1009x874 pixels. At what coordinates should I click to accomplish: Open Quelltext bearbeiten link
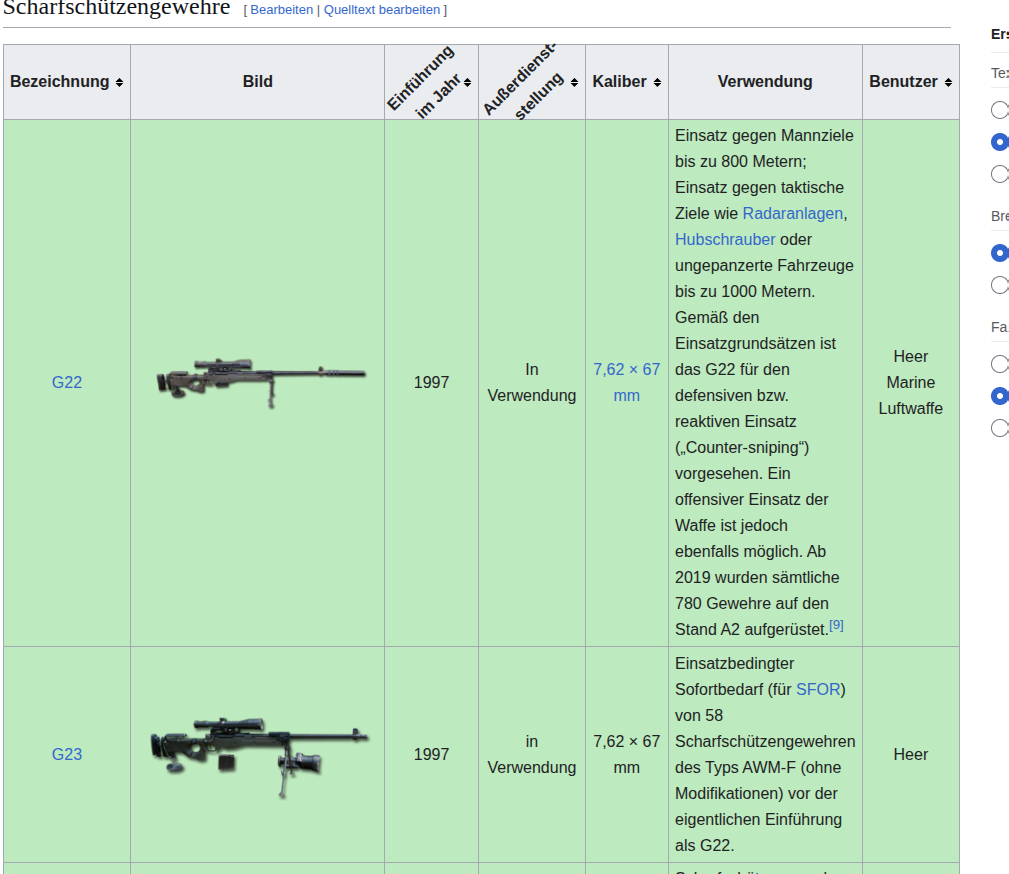click(382, 10)
